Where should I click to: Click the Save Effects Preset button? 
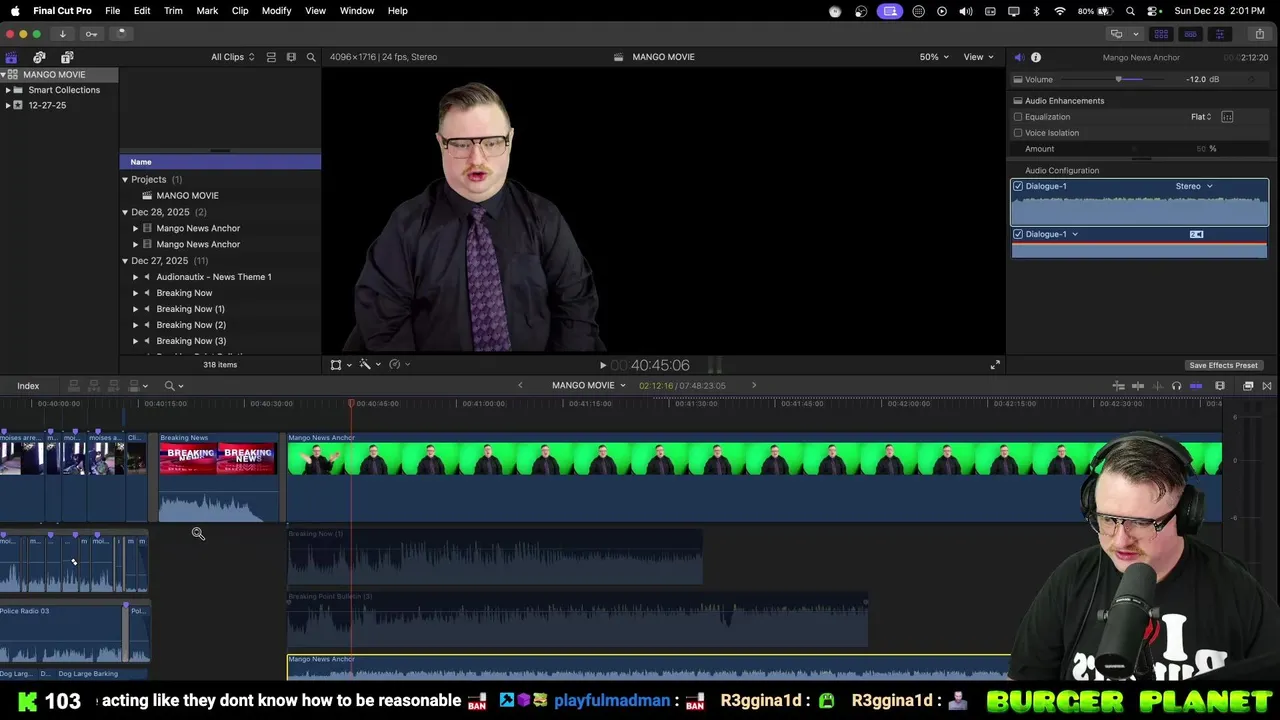click(1223, 365)
